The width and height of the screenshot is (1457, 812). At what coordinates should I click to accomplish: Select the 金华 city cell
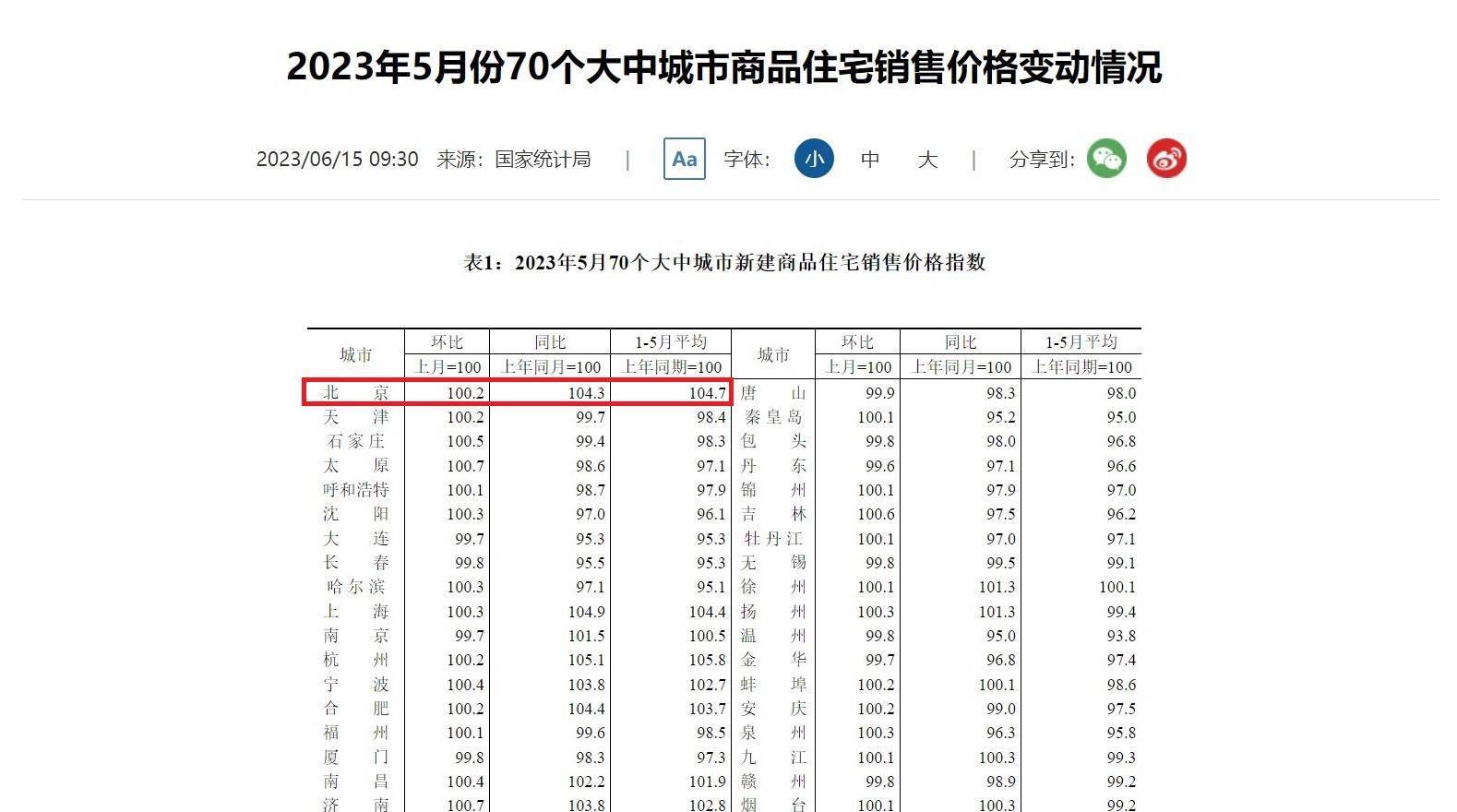click(x=773, y=660)
